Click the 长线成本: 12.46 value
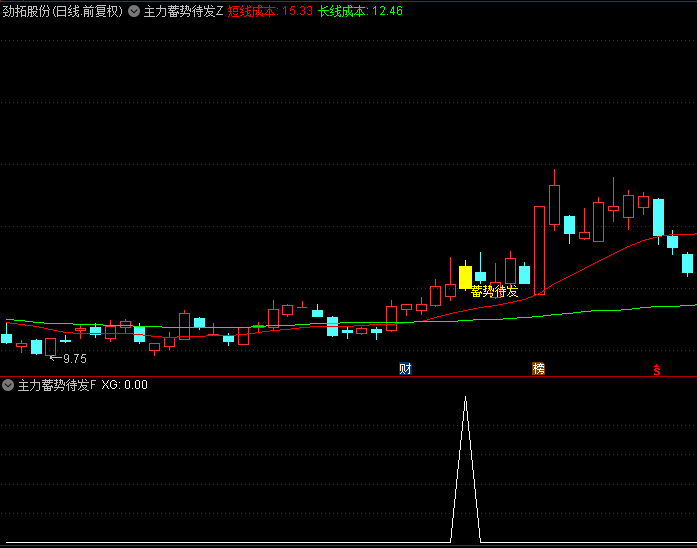This screenshot has height=548, width=697. click(x=361, y=11)
